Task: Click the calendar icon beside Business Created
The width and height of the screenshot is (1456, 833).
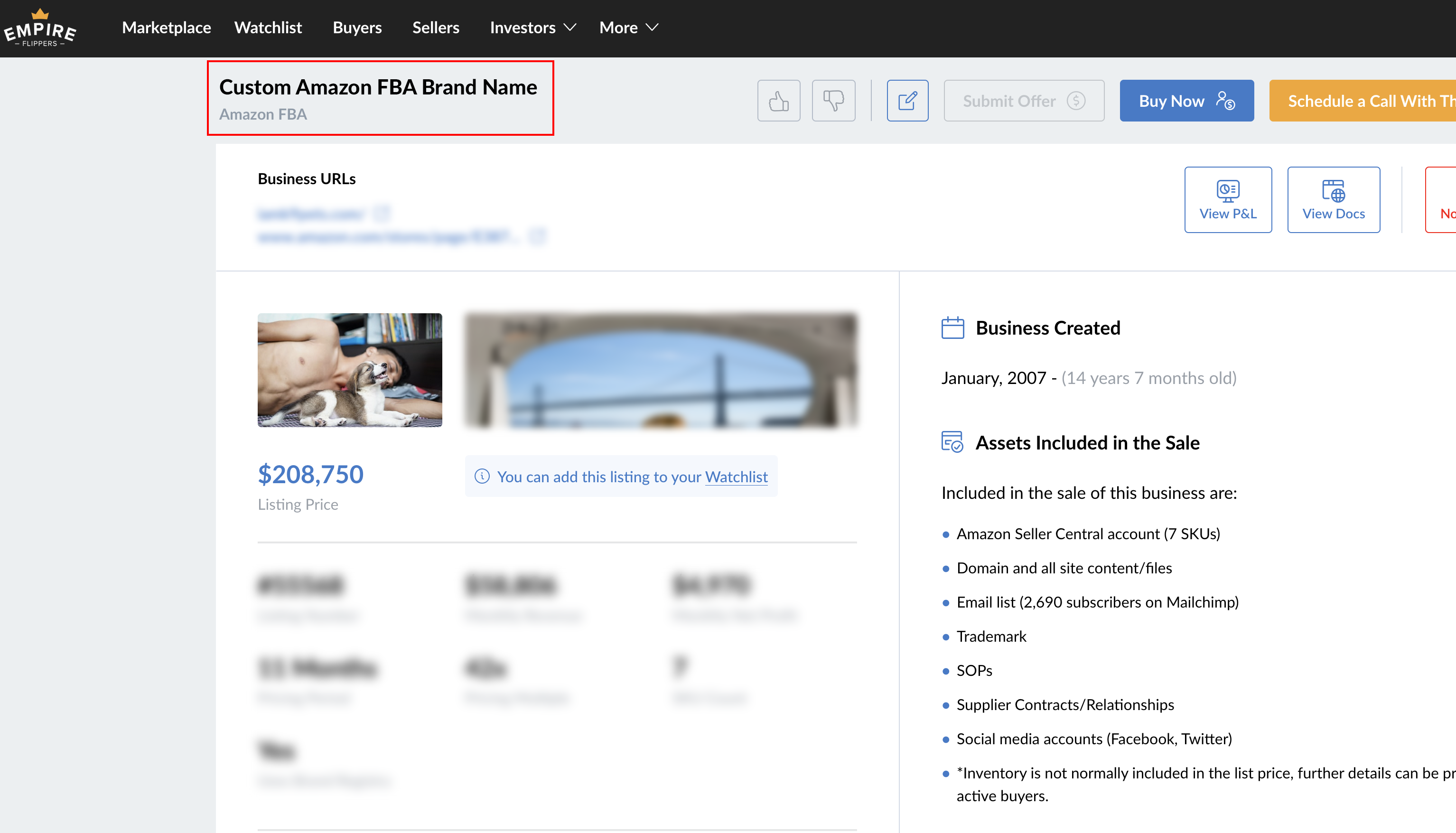Action: 952,328
